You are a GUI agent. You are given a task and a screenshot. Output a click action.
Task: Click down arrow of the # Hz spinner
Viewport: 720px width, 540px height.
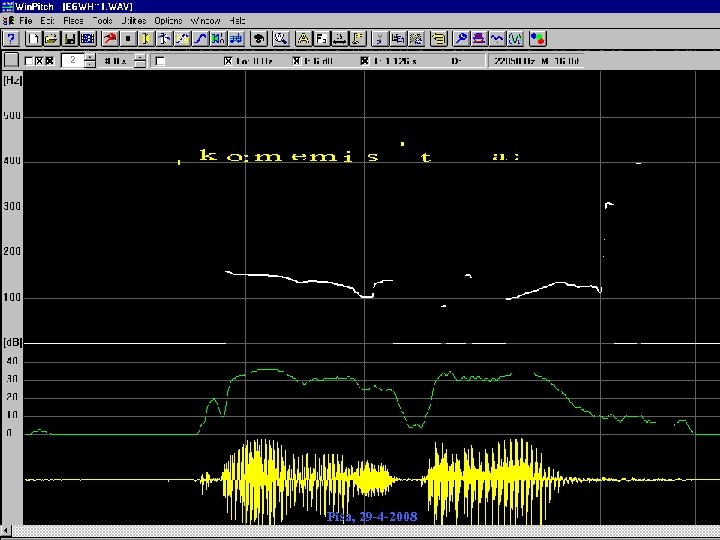(141, 64)
